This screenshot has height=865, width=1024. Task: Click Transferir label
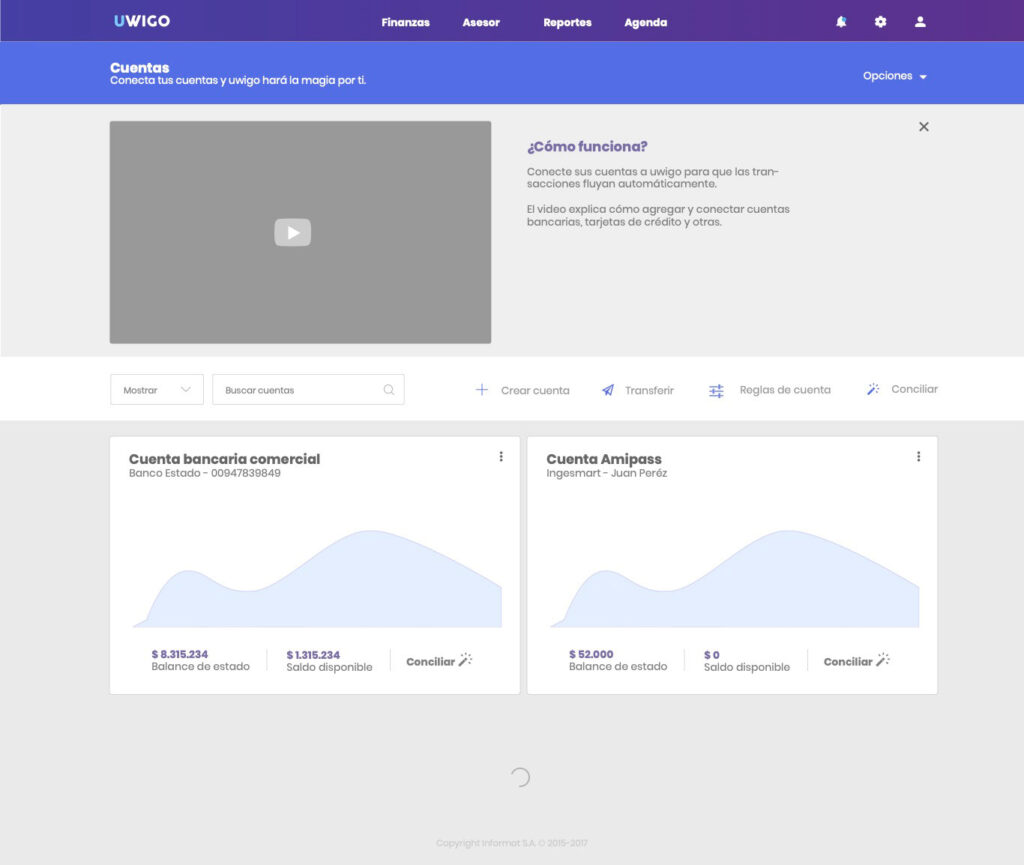click(649, 390)
